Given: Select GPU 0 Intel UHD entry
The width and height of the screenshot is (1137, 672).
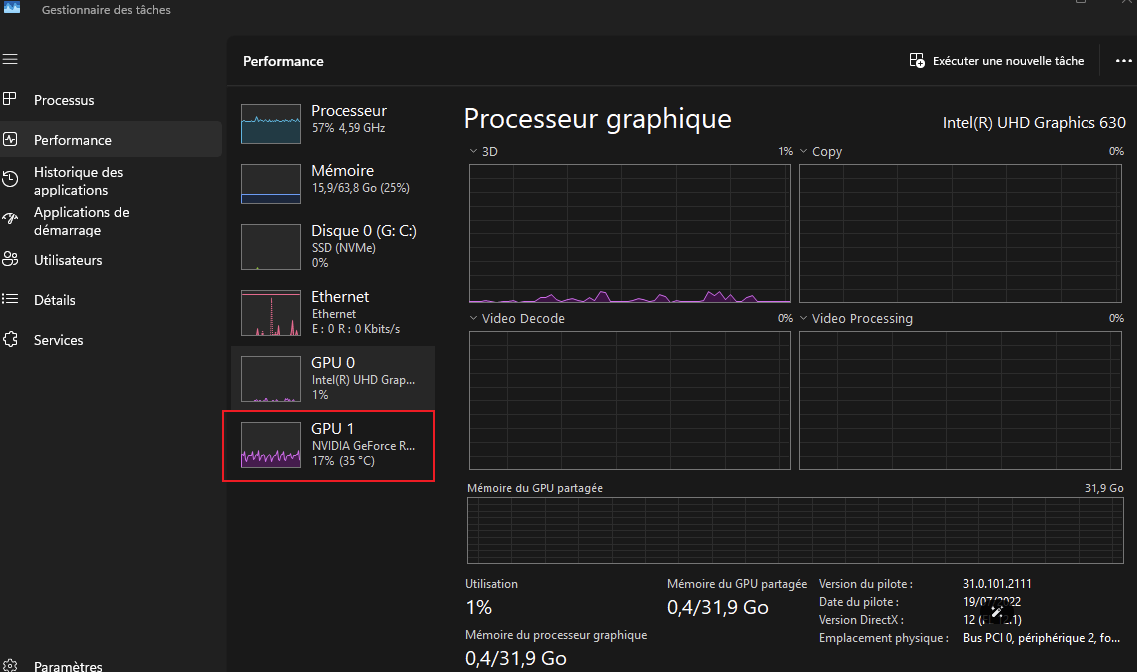Looking at the screenshot, I should [333, 378].
